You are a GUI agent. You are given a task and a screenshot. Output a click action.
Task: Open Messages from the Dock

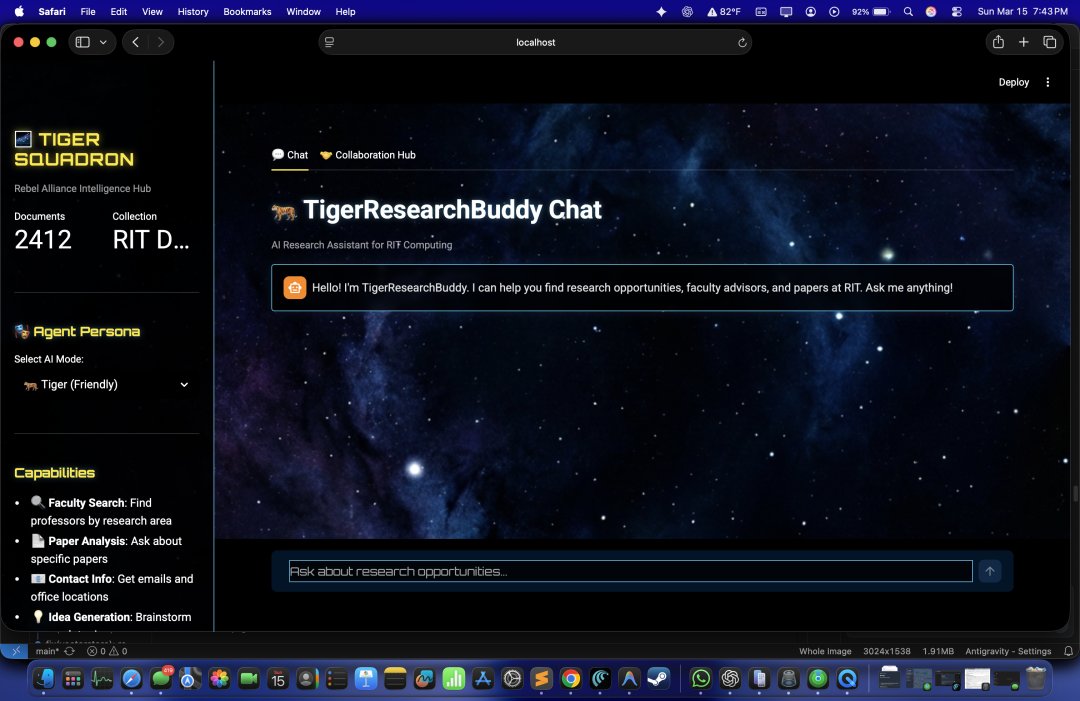161,679
